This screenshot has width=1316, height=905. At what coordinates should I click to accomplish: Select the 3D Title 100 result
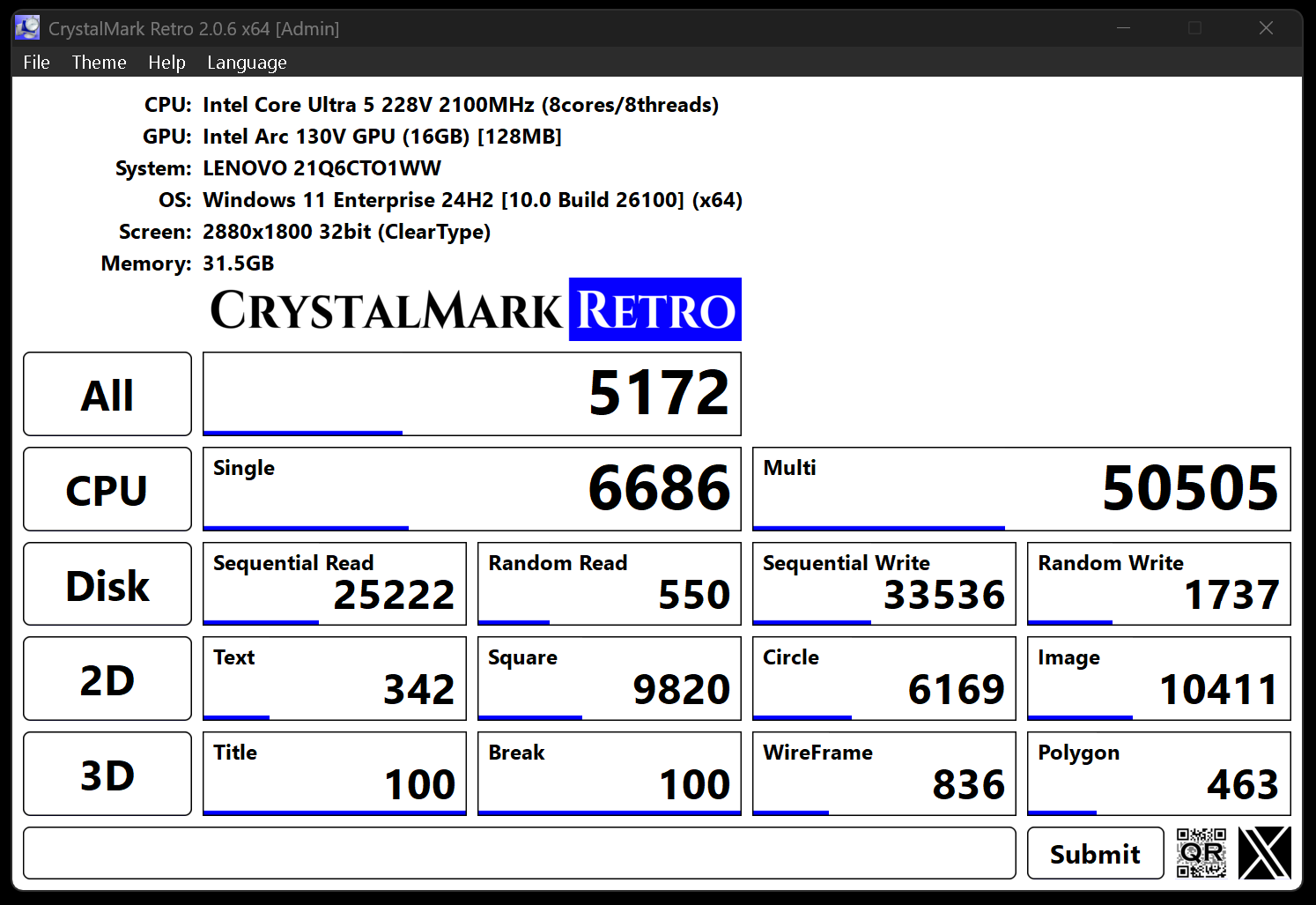point(335,774)
